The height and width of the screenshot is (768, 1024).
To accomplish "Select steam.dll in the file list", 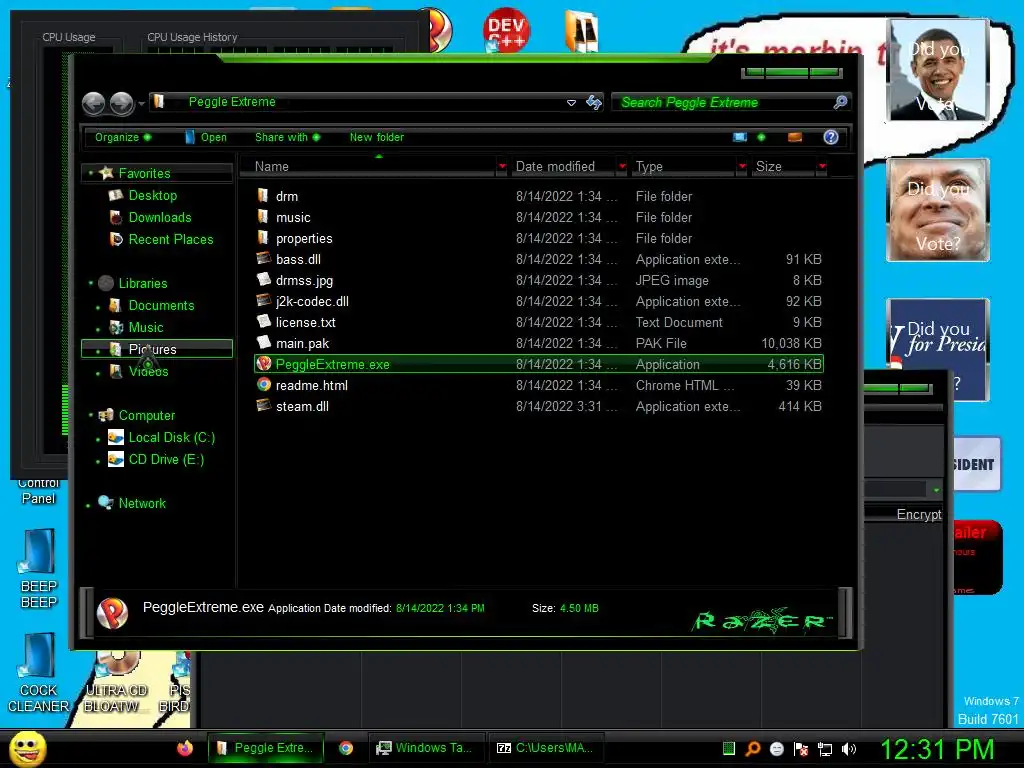I will [x=539, y=406].
